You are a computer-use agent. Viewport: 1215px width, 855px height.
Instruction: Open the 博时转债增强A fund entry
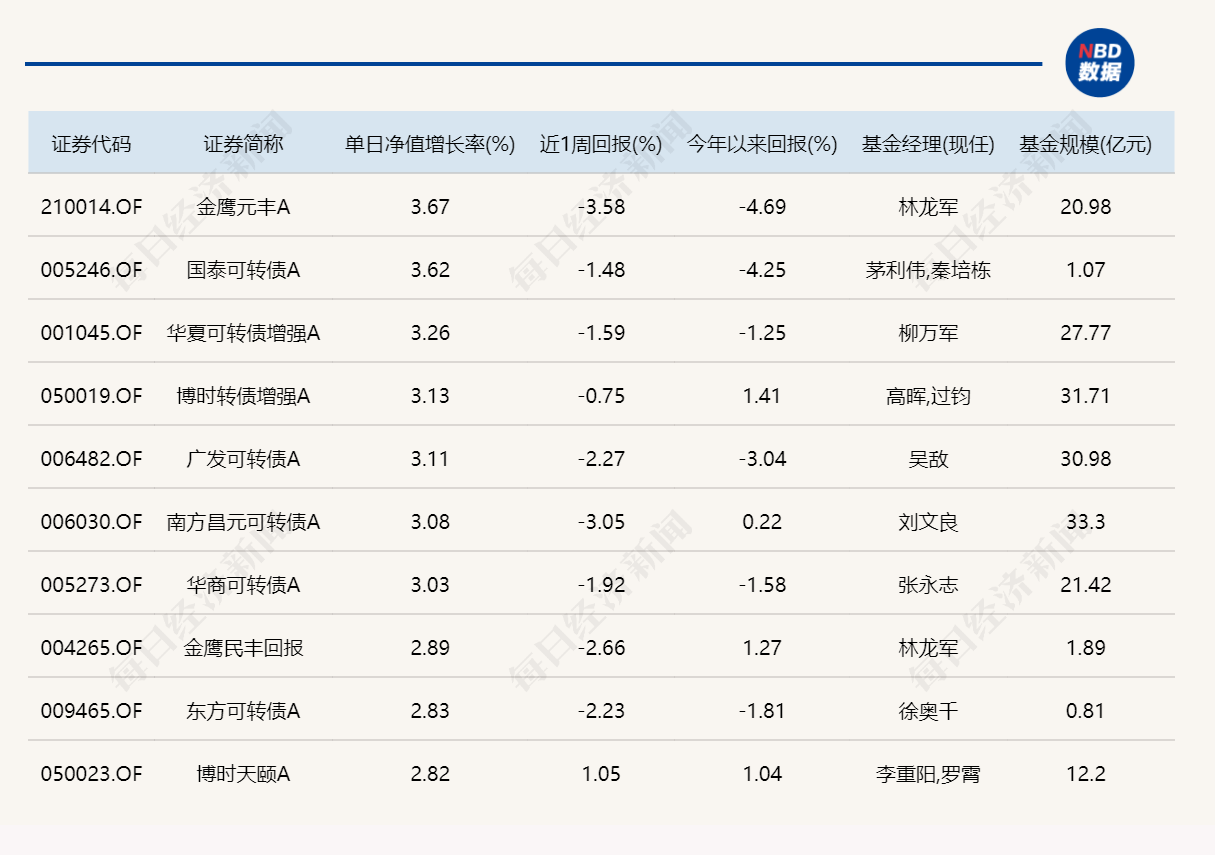point(243,396)
